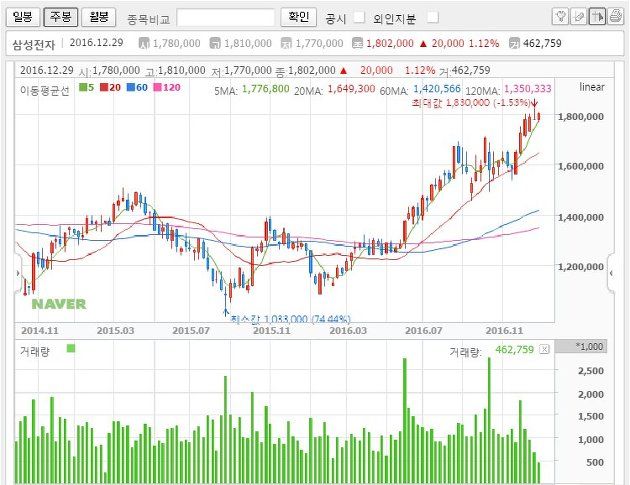Click the 2015.07 date axis label

click(x=191, y=331)
